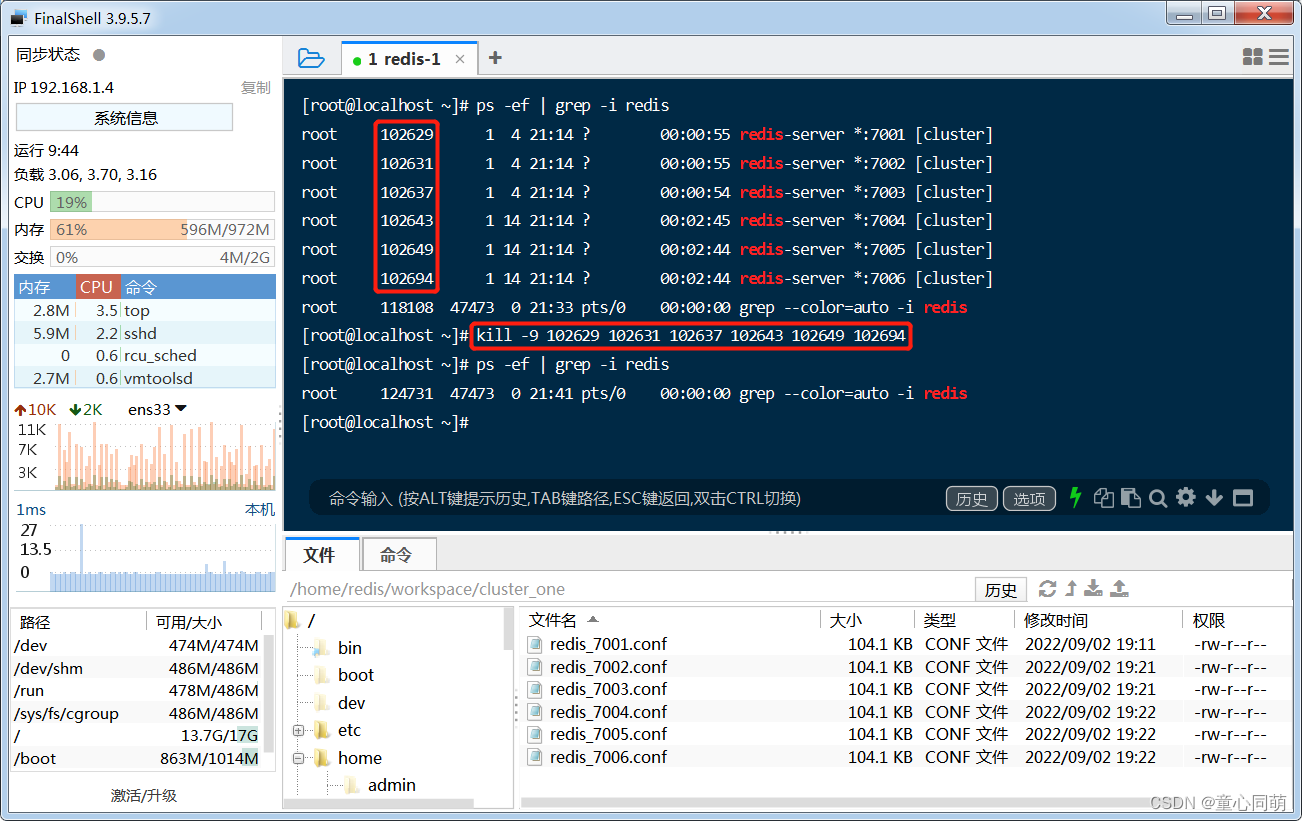Sort files by 类型 column header
Screen dimensions: 1302x821
tap(964, 620)
